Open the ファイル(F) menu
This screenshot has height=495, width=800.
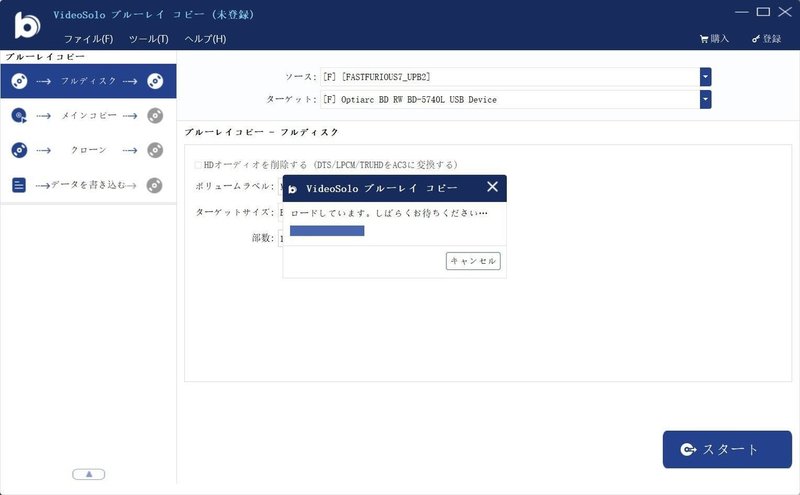(88, 39)
